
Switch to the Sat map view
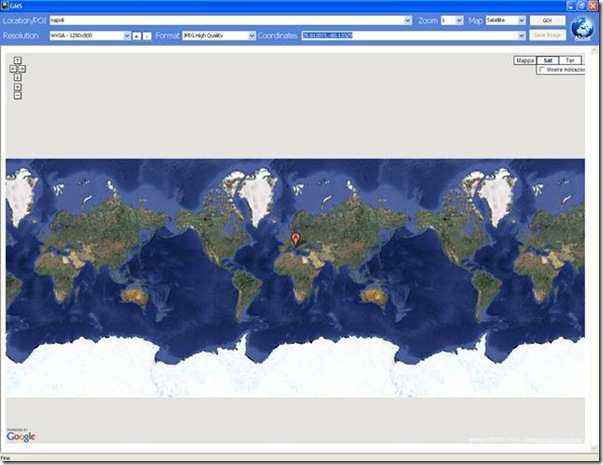[548, 60]
